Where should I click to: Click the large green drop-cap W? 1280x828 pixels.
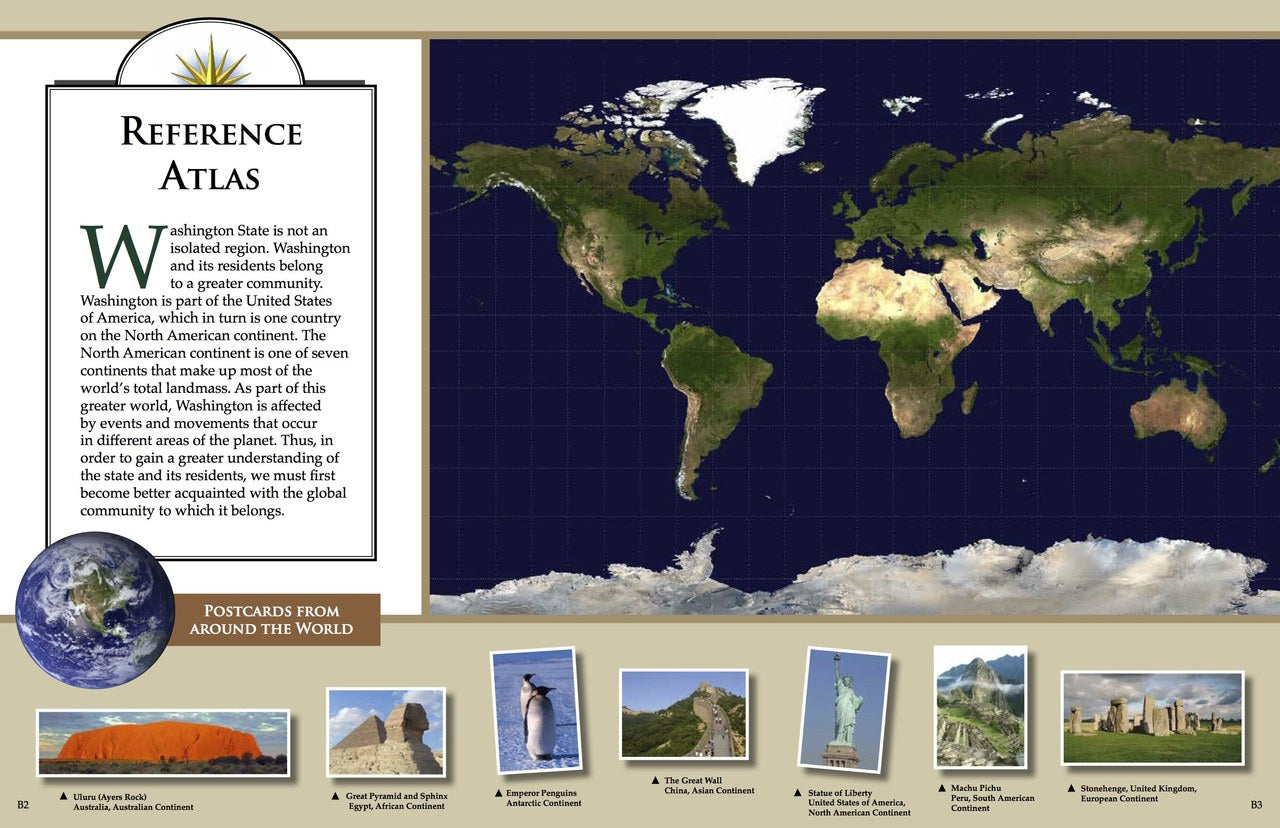121,256
